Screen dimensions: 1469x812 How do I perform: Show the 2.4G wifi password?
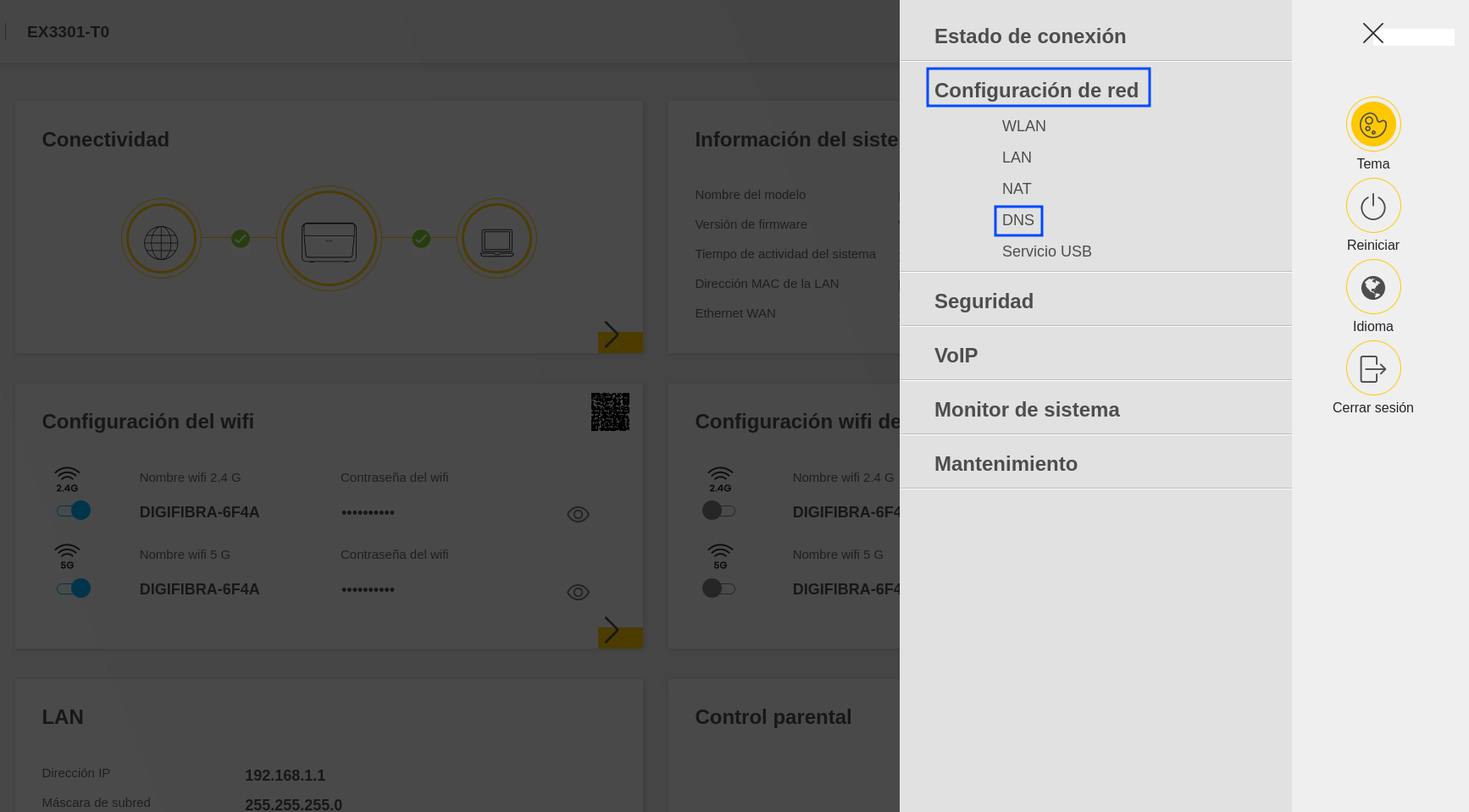point(578,515)
